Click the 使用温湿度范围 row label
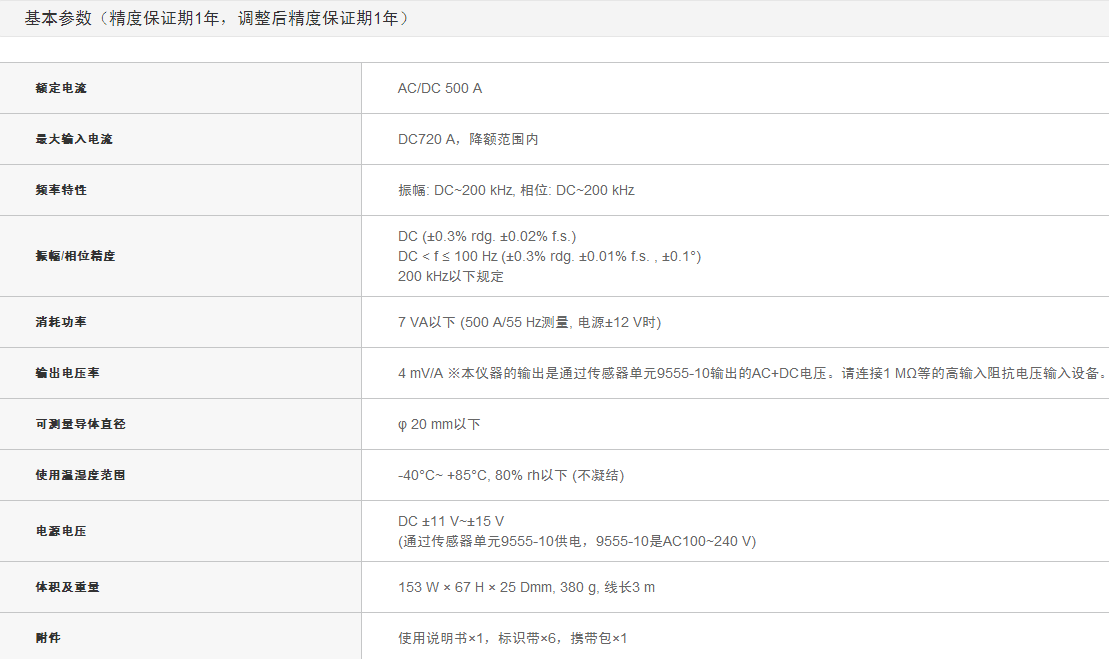1109x659 pixels. pyautogui.click(x=80, y=475)
